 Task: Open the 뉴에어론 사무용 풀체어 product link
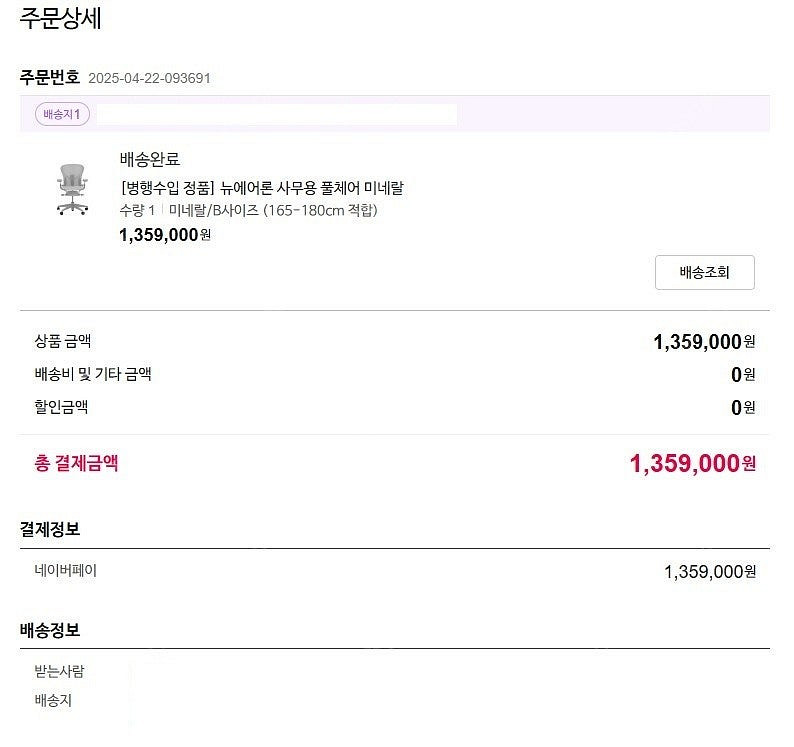[x=261, y=187]
